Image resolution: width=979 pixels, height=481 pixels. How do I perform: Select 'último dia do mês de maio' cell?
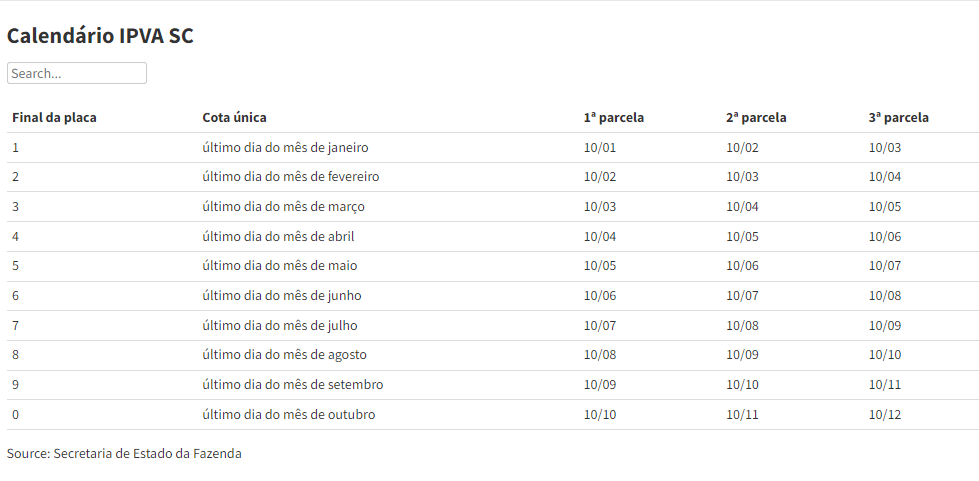tap(279, 266)
